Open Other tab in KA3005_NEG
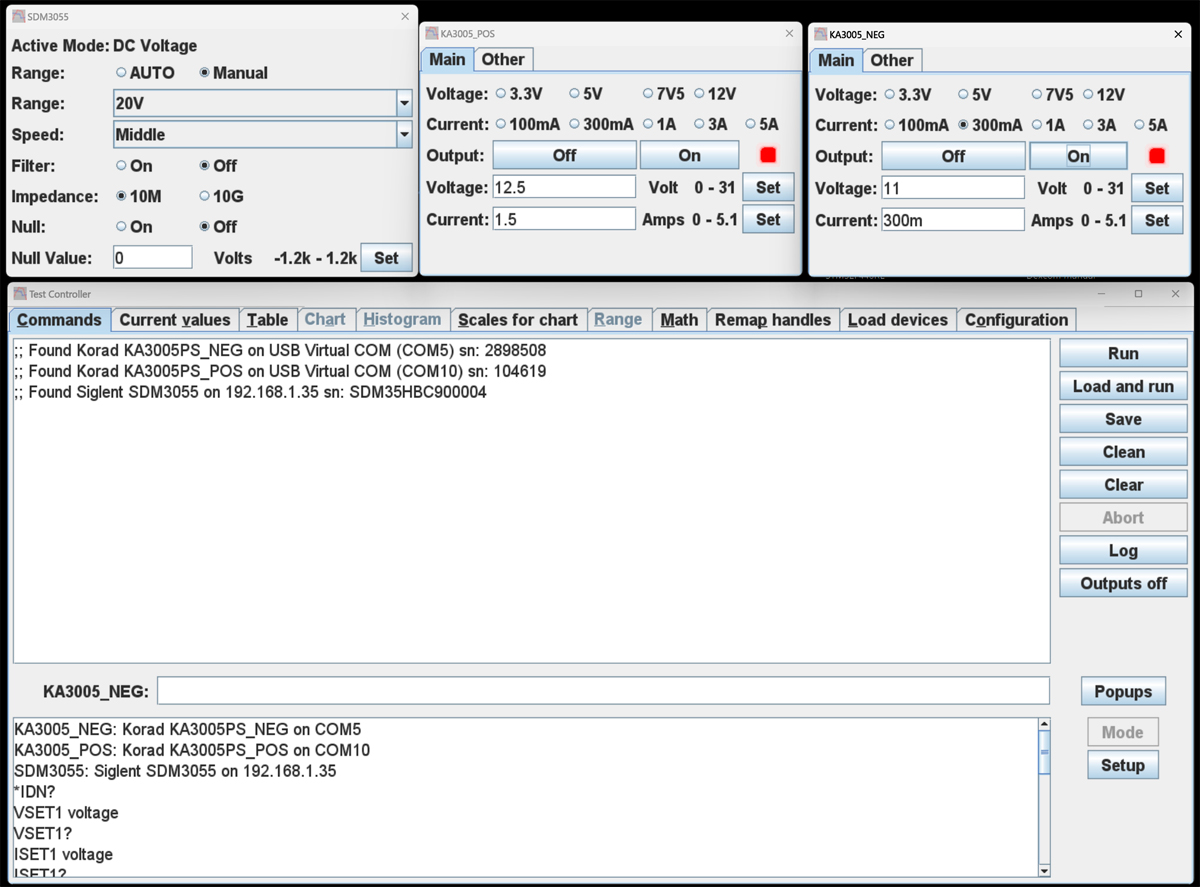This screenshot has height=887, width=1200. pyautogui.click(x=892, y=61)
